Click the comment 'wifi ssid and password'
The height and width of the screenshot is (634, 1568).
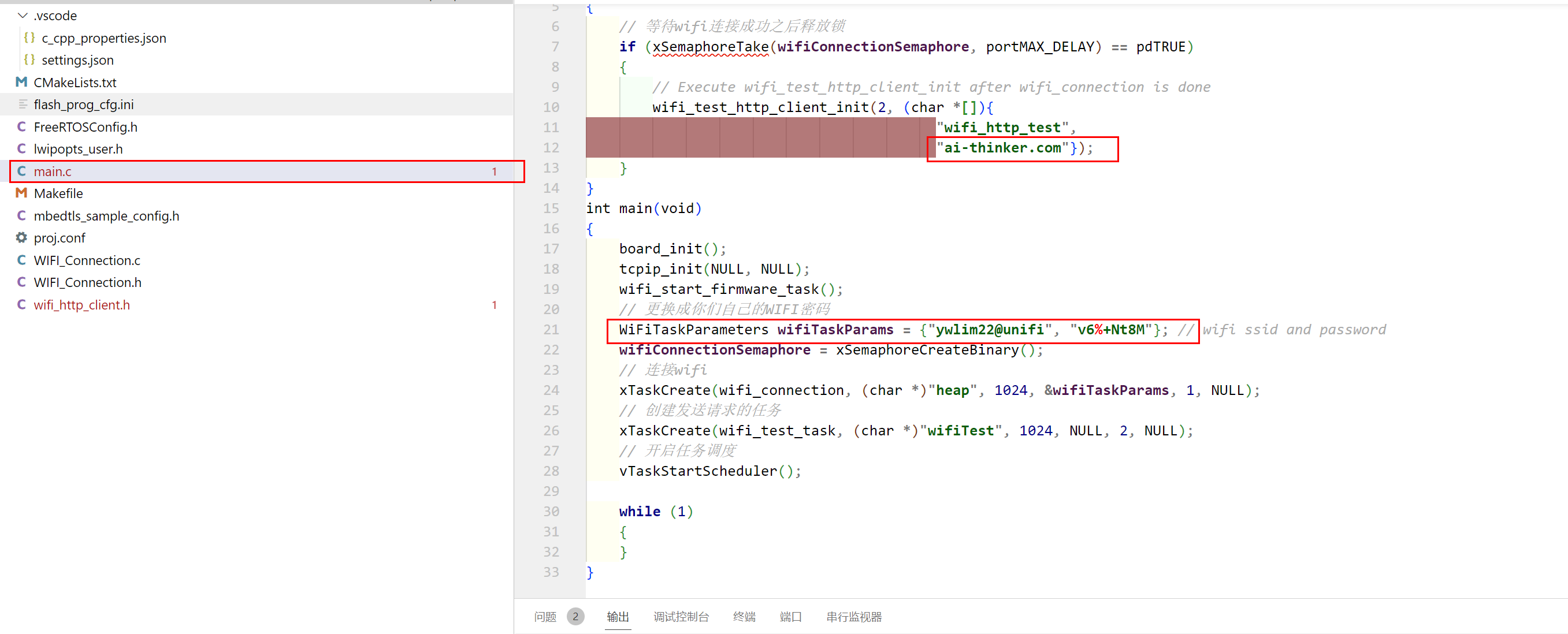point(1294,330)
